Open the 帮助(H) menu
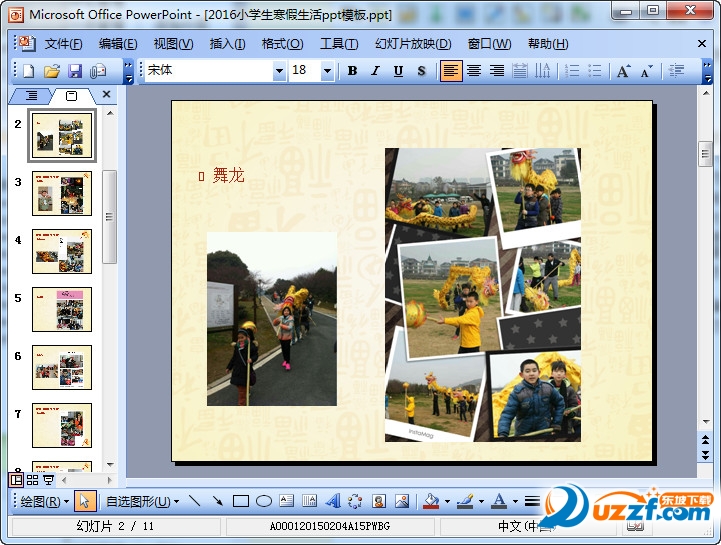This screenshot has height=545, width=721. point(548,44)
